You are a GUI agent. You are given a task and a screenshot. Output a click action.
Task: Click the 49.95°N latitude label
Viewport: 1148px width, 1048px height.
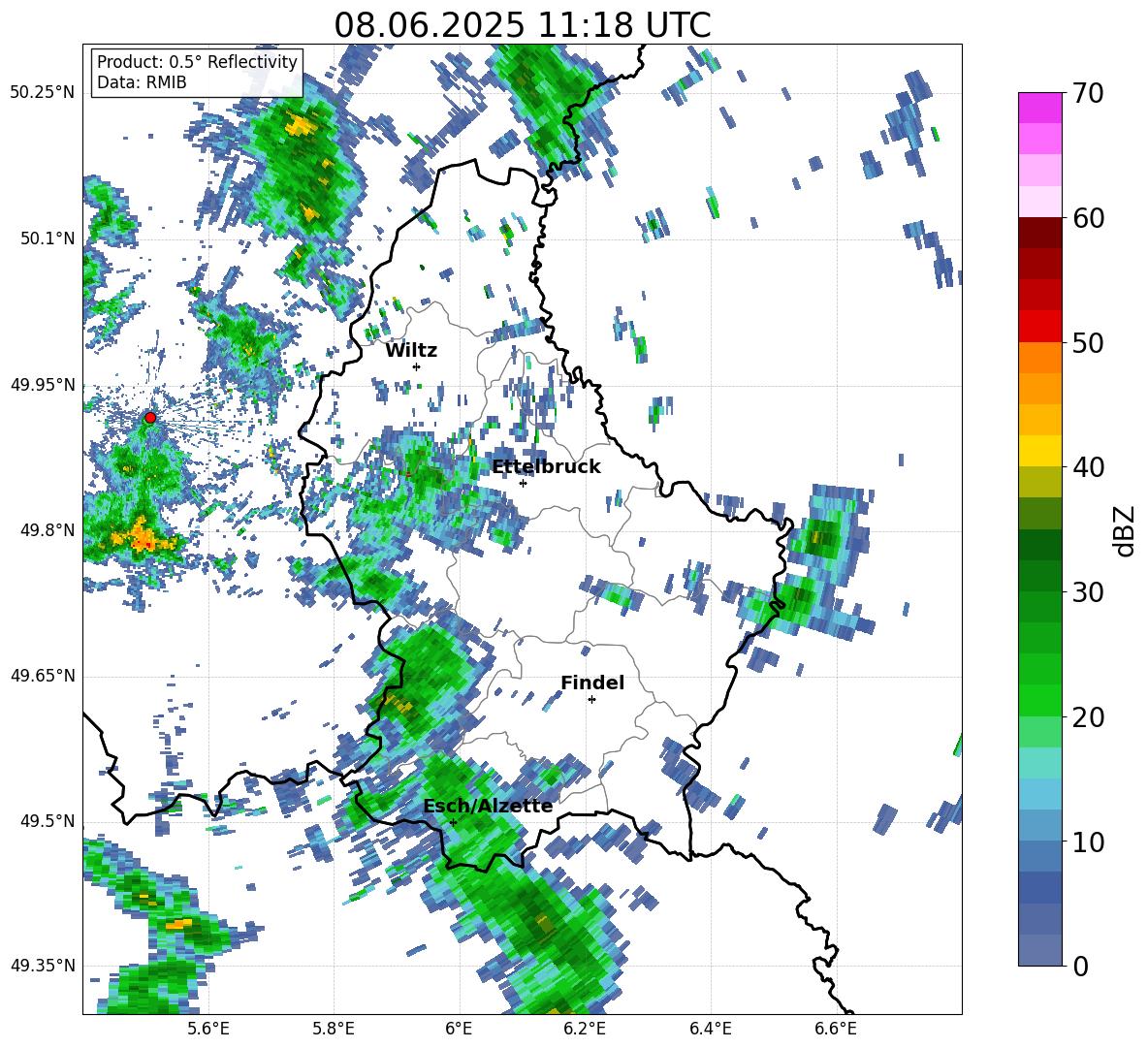43,384
